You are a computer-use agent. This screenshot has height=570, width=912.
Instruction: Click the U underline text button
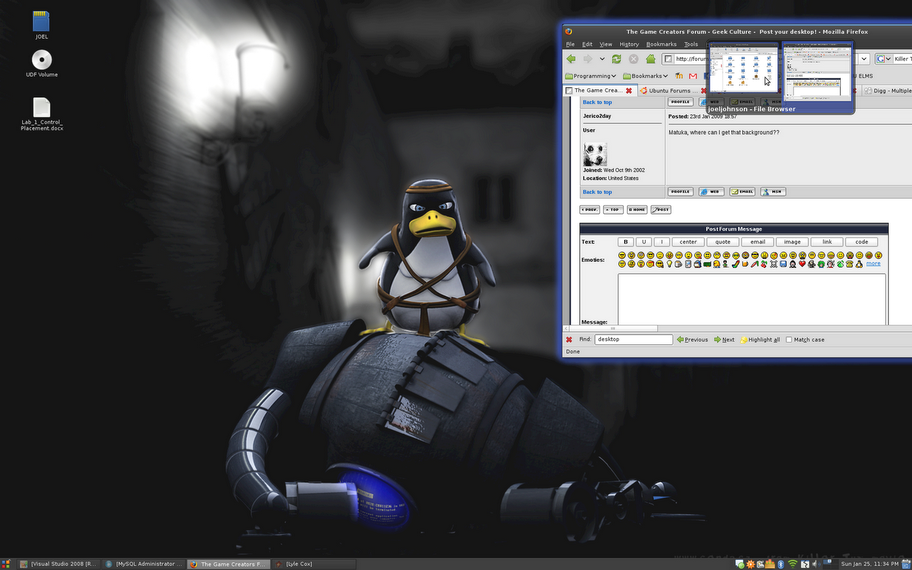(643, 242)
